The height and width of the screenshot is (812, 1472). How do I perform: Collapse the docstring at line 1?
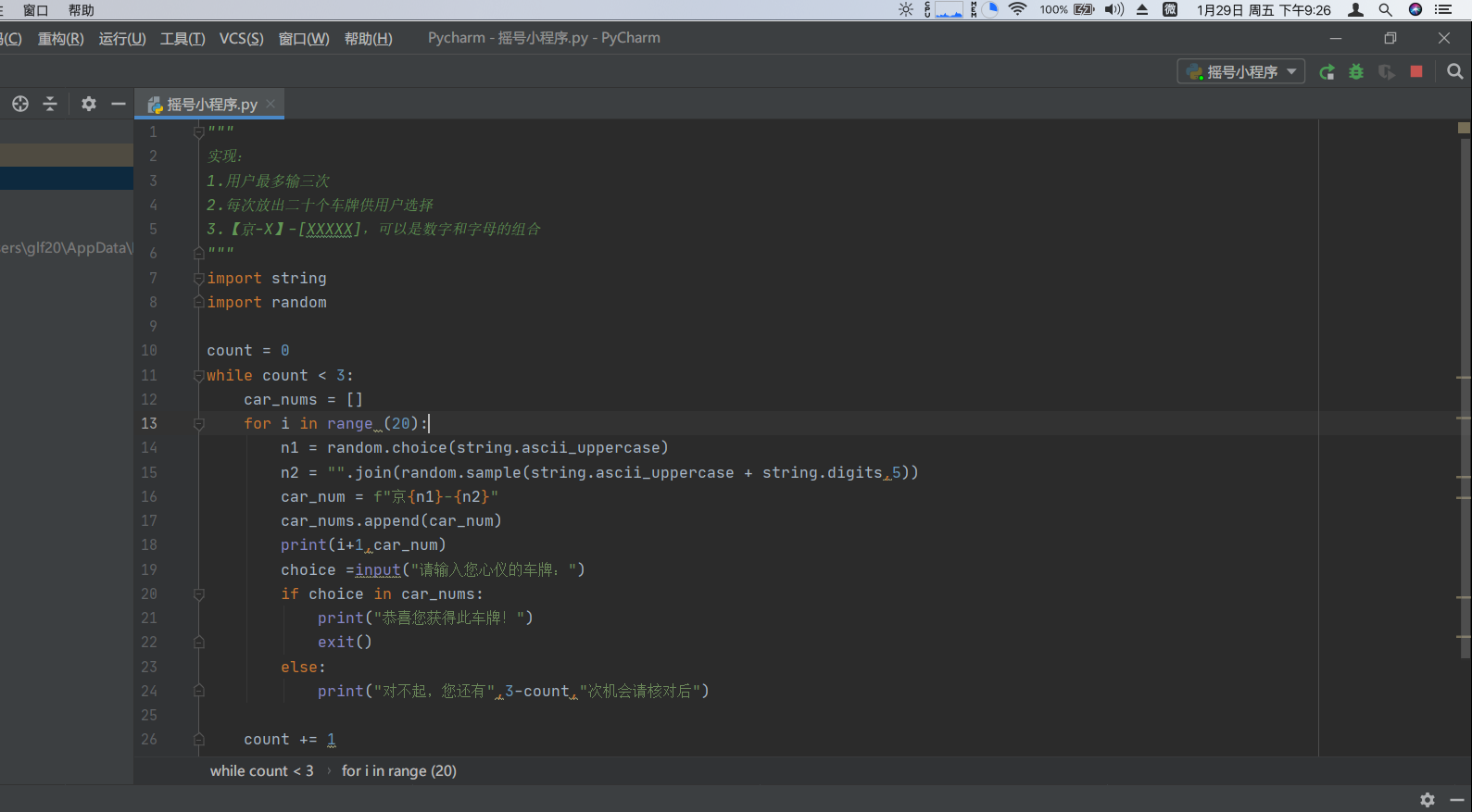tap(198, 132)
